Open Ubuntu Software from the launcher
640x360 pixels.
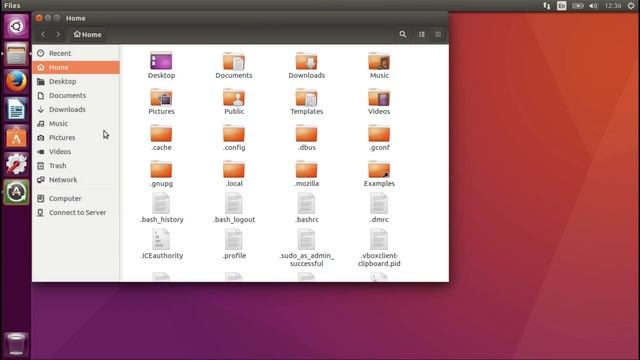point(16,137)
